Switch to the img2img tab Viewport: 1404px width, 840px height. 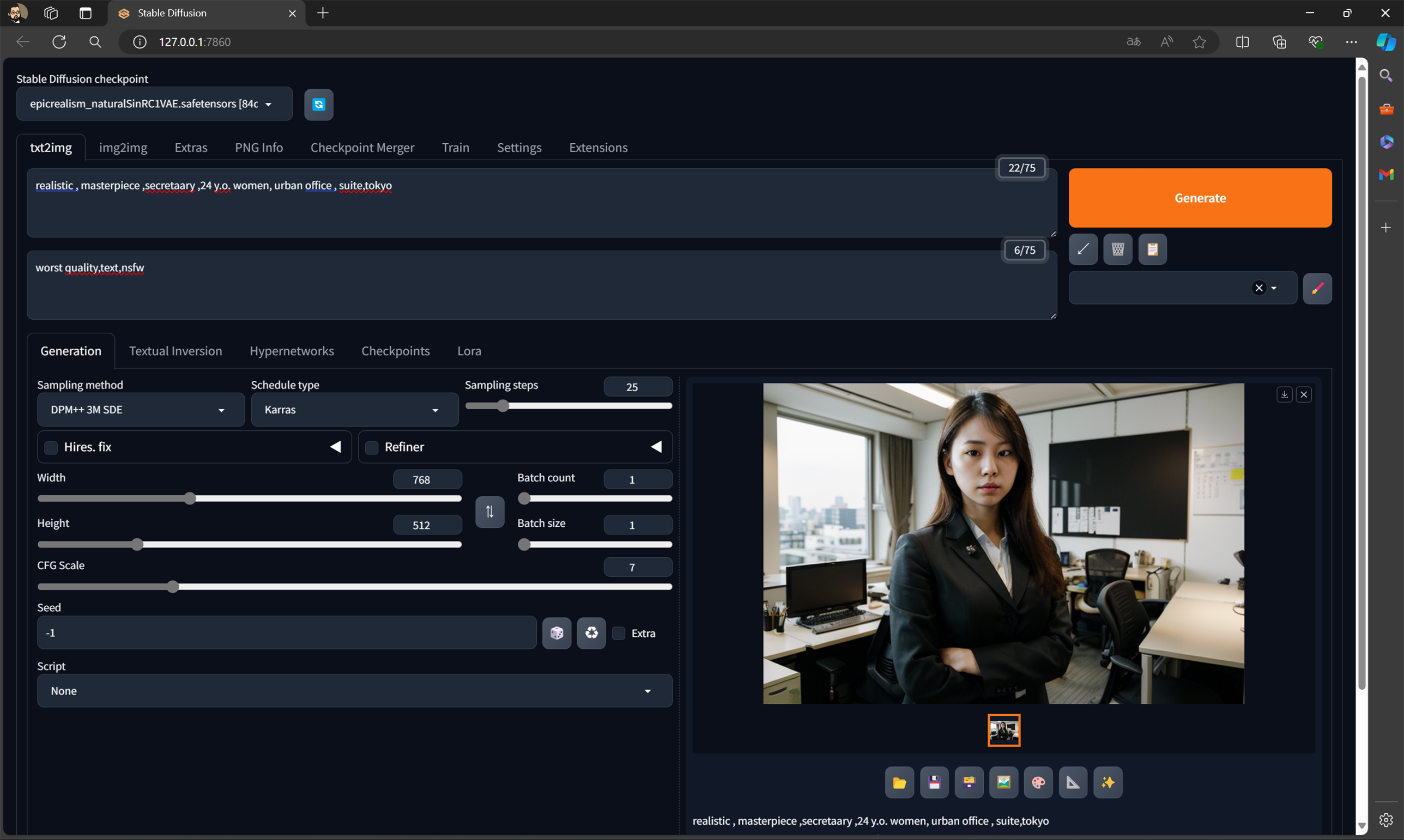[x=123, y=147]
